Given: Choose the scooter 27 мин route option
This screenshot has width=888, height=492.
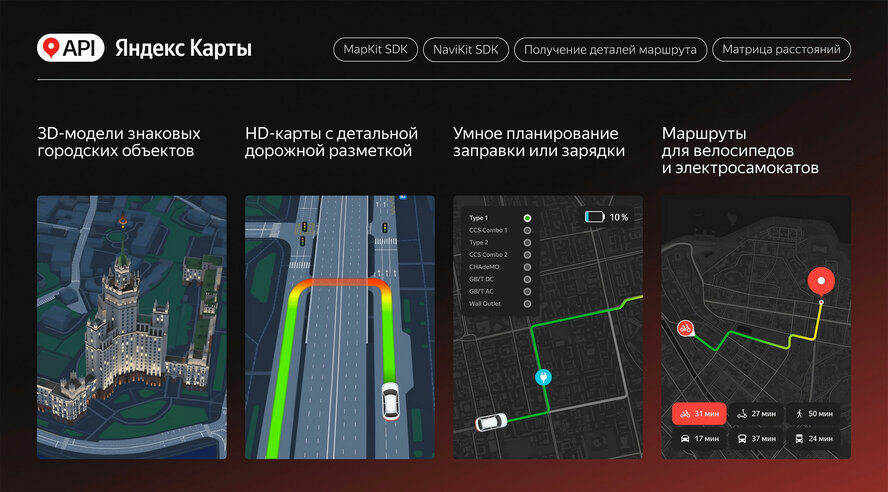Looking at the screenshot, I should (755, 414).
